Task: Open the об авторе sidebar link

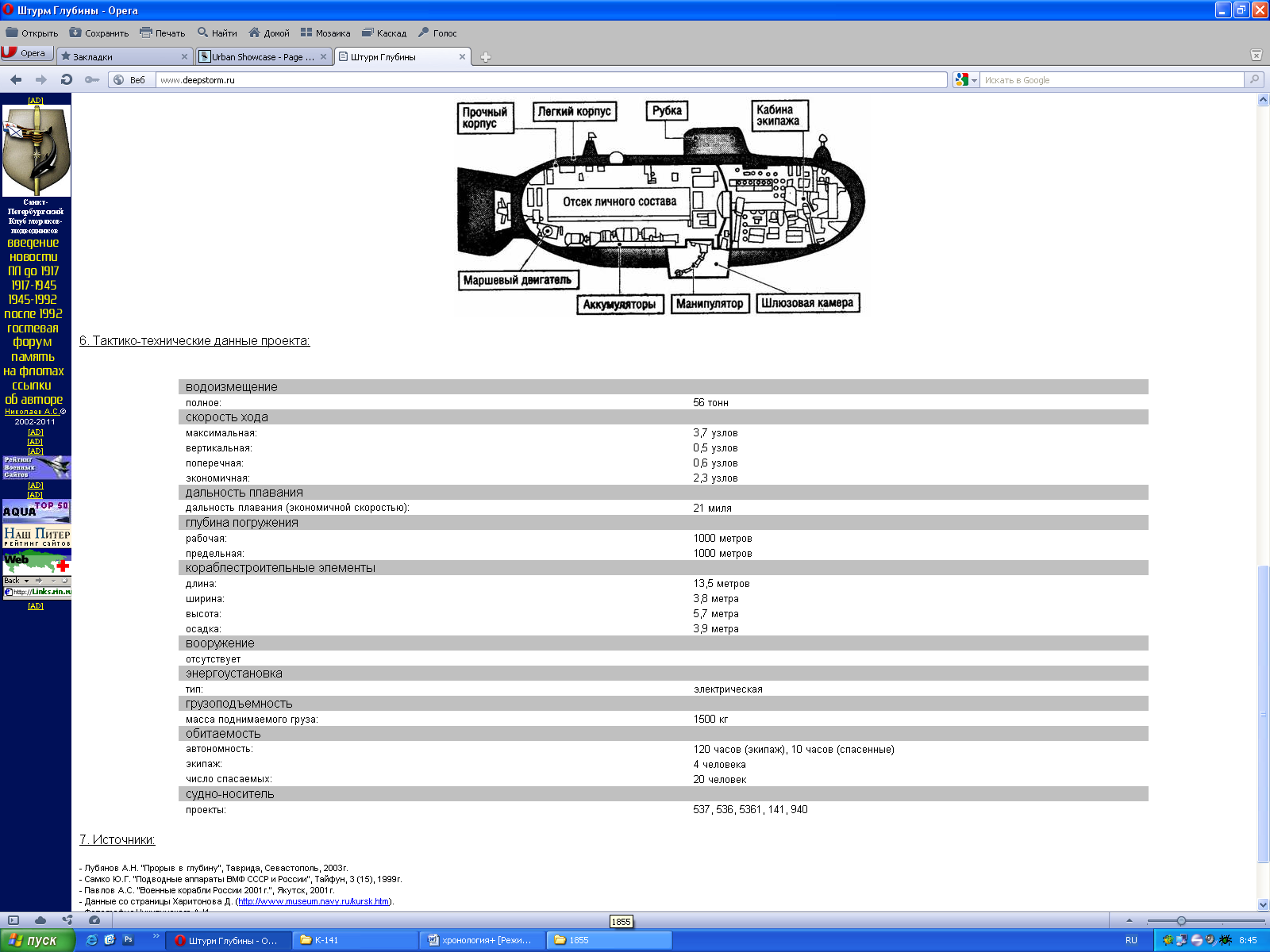Action: tap(34, 400)
